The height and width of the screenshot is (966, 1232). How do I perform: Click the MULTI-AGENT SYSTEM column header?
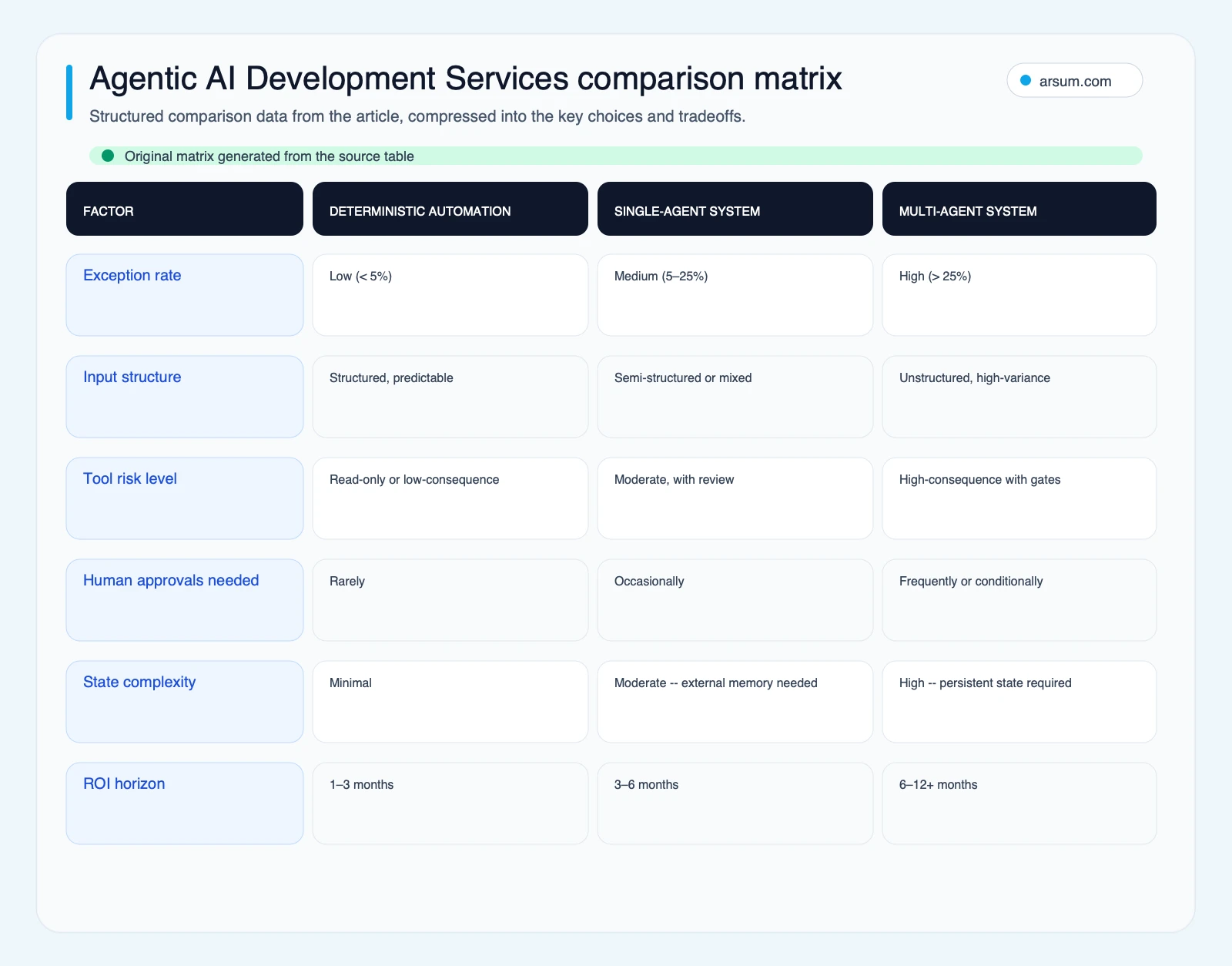click(1019, 209)
